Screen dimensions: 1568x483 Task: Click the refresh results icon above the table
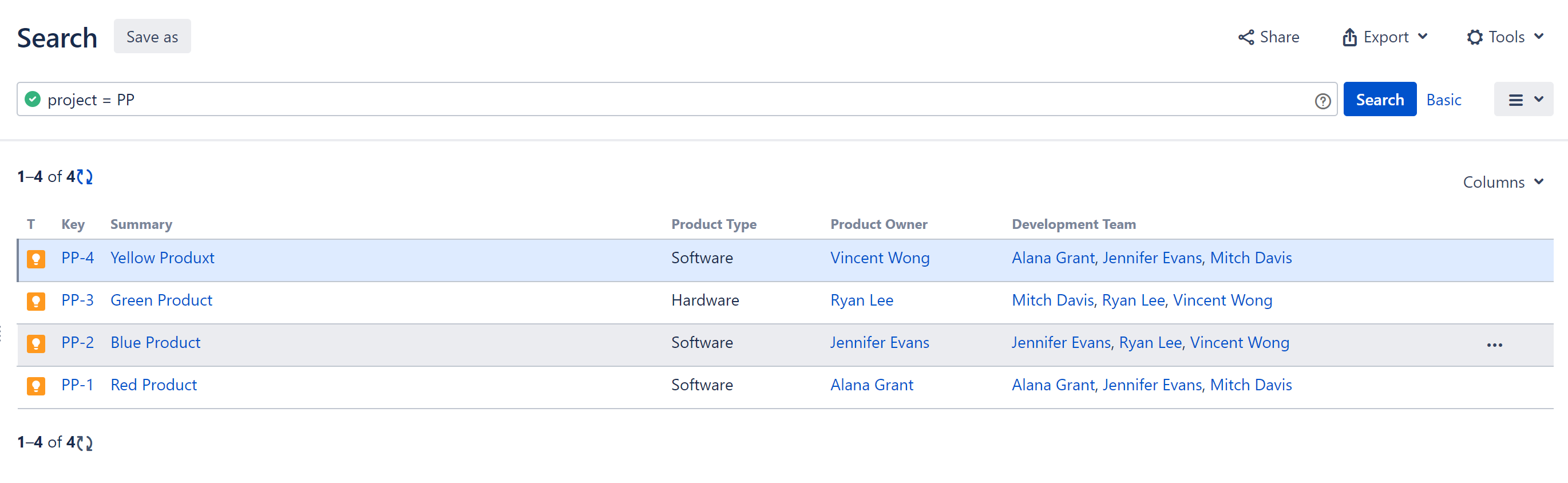(x=85, y=177)
